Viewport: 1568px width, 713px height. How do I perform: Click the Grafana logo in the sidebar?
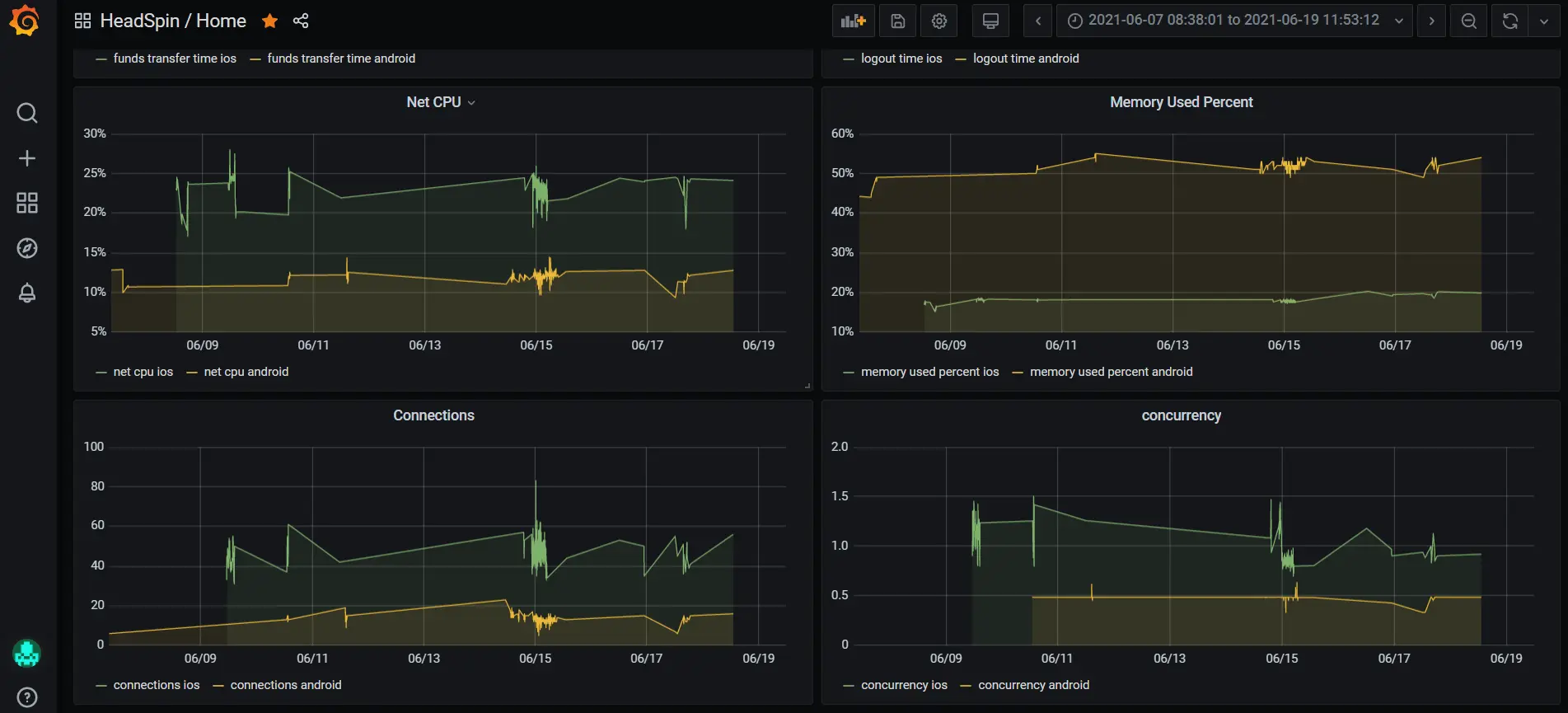point(25,21)
